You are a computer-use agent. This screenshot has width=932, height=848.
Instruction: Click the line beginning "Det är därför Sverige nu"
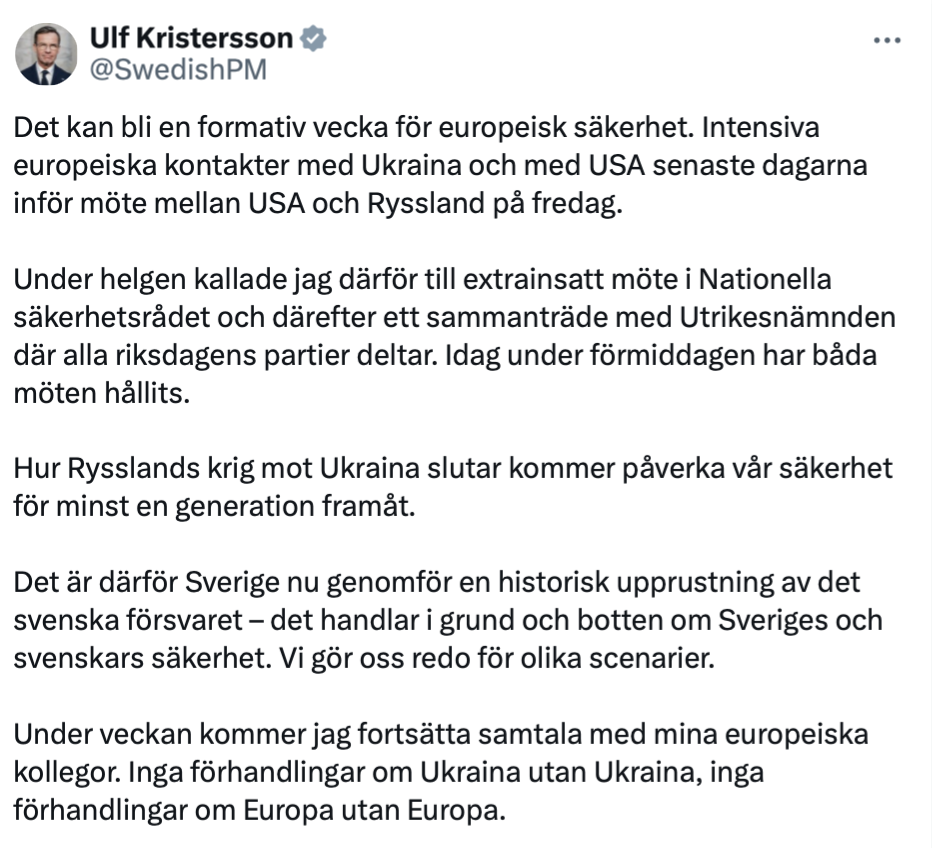(x=436, y=583)
